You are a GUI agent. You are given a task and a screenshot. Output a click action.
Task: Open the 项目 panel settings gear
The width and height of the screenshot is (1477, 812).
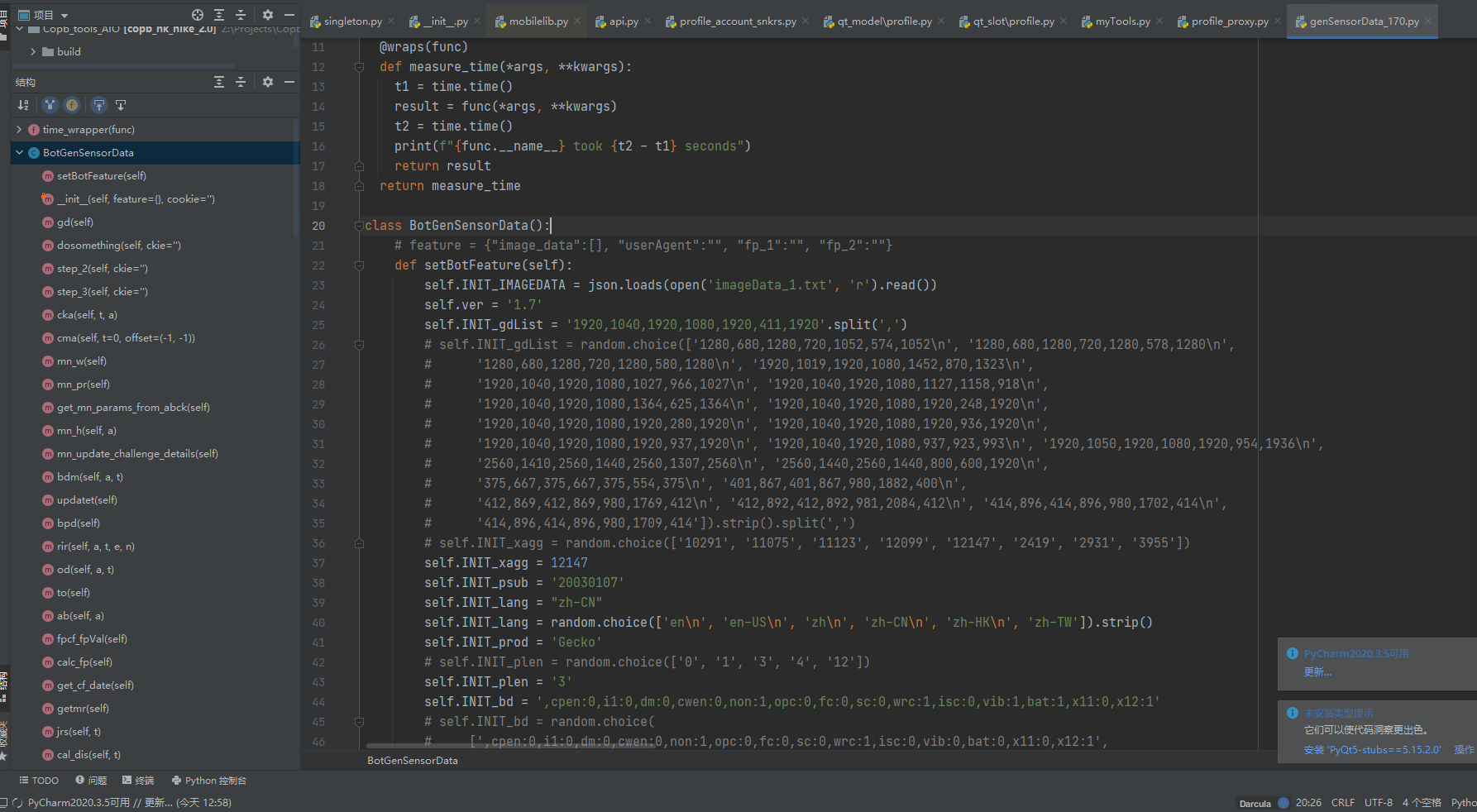(267, 14)
